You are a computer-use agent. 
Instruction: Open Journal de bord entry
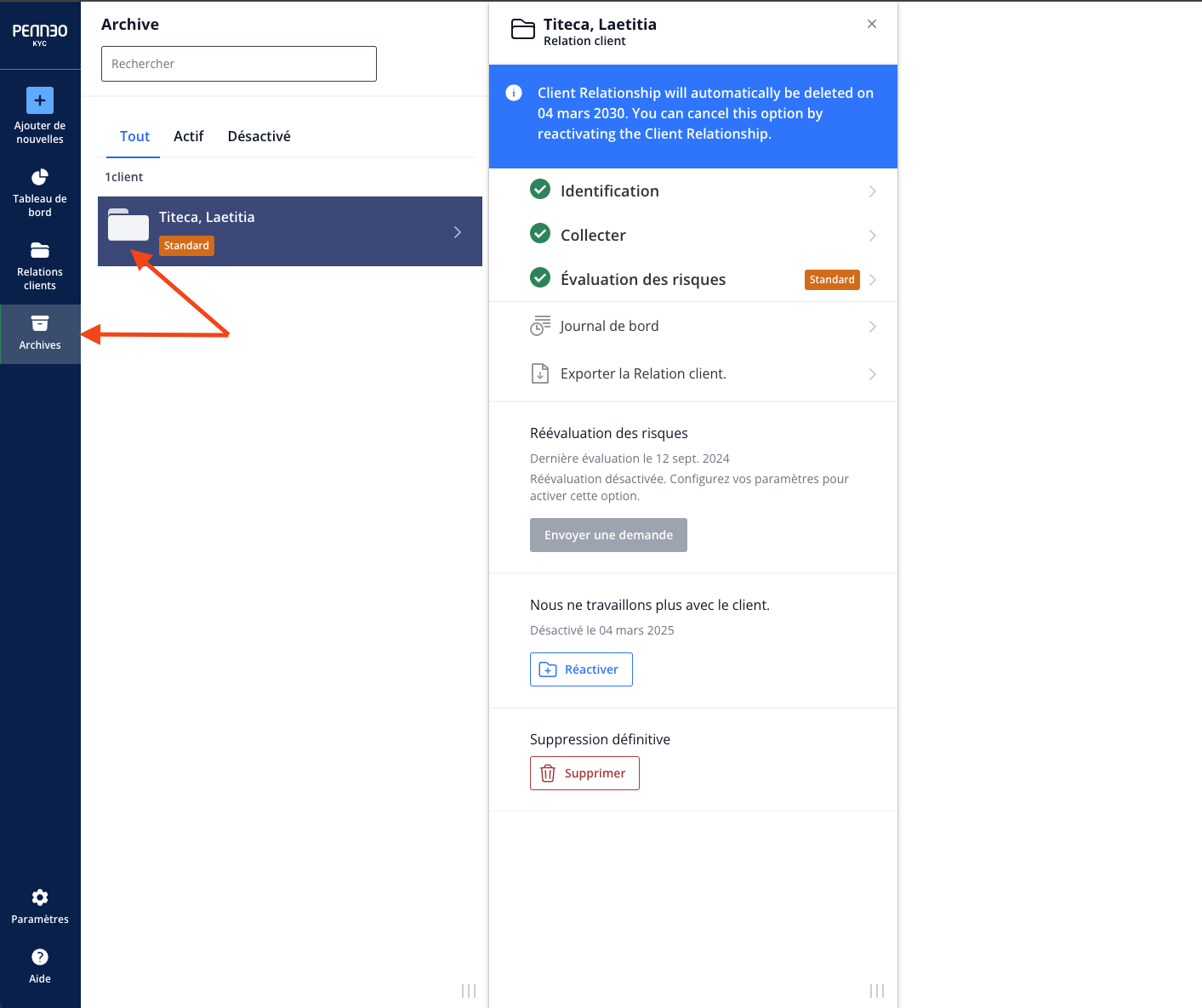[693, 327]
